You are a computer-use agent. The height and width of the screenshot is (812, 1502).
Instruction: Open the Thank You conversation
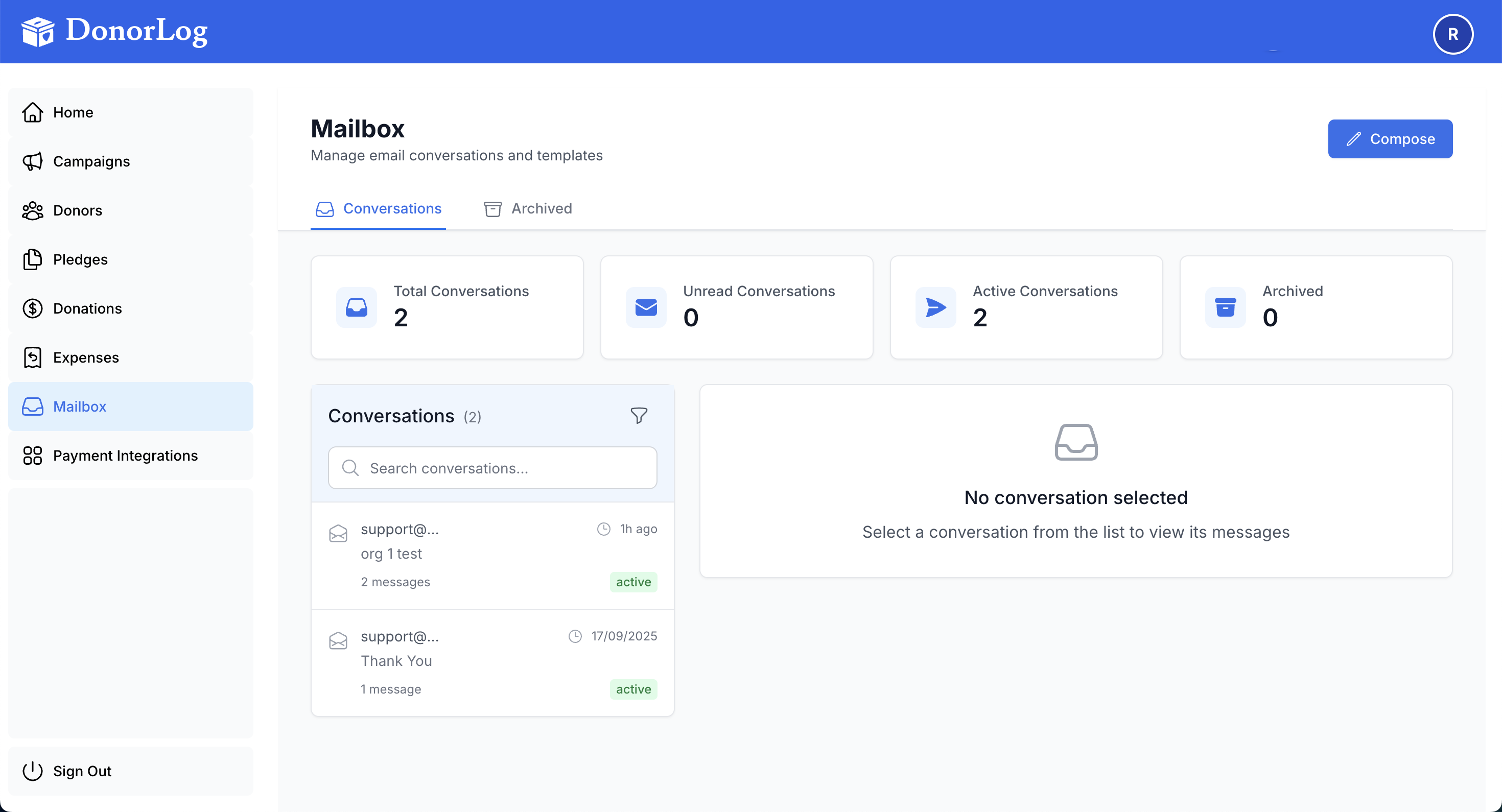pyautogui.click(x=492, y=662)
